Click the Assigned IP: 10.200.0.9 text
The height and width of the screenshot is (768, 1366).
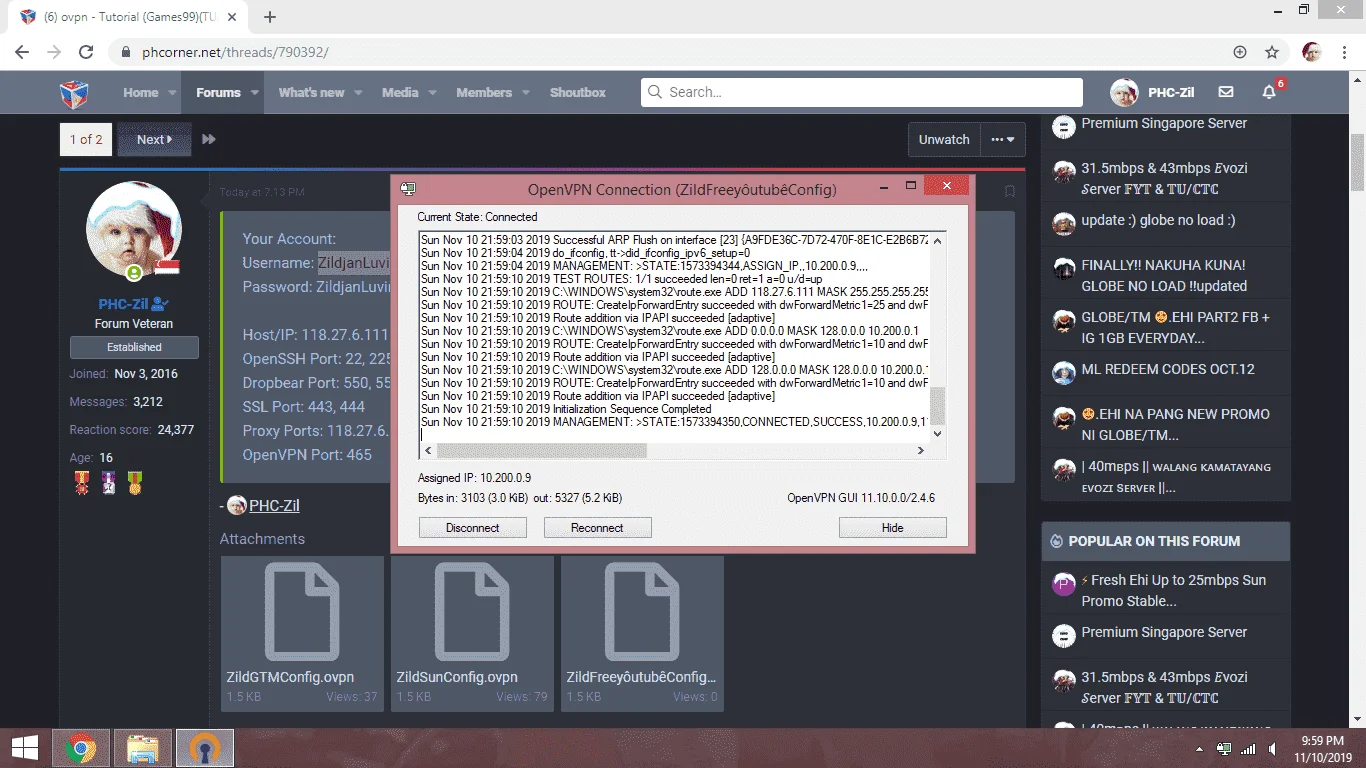474,477
